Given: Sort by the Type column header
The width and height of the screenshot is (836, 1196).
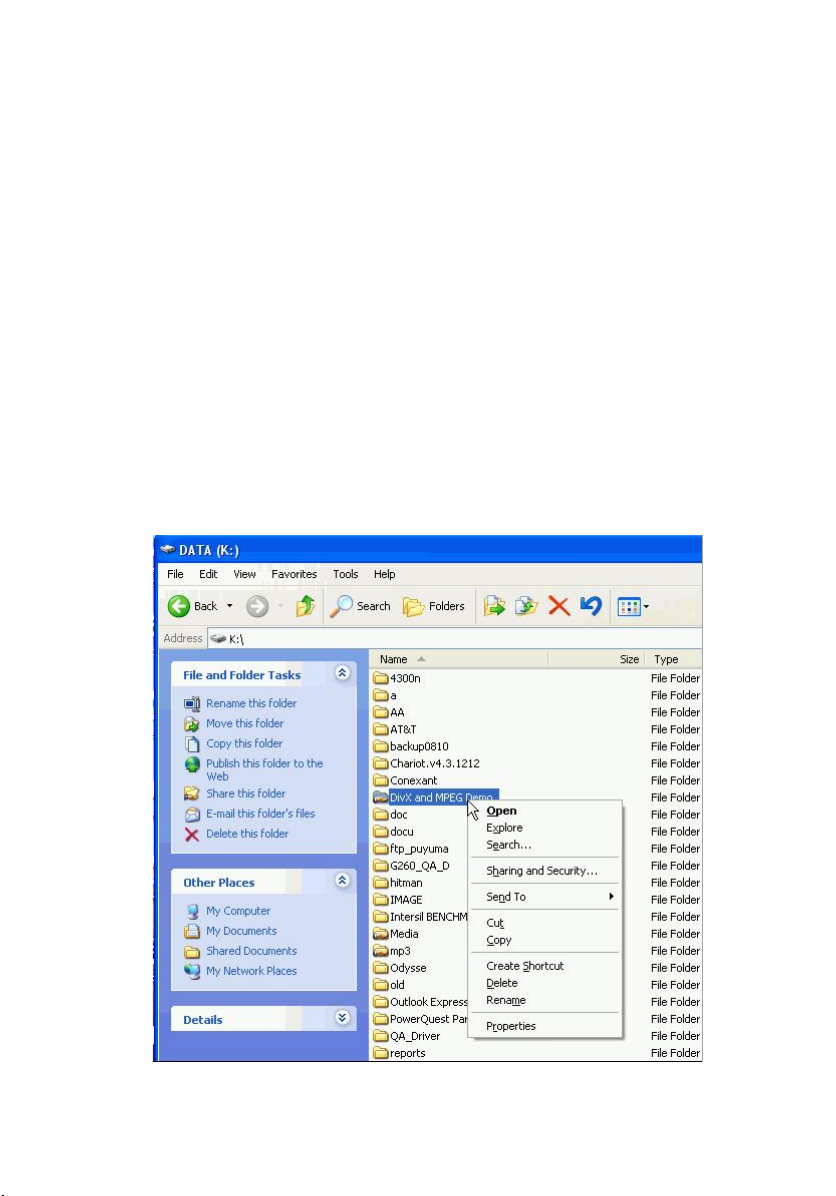Looking at the screenshot, I should (674, 659).
